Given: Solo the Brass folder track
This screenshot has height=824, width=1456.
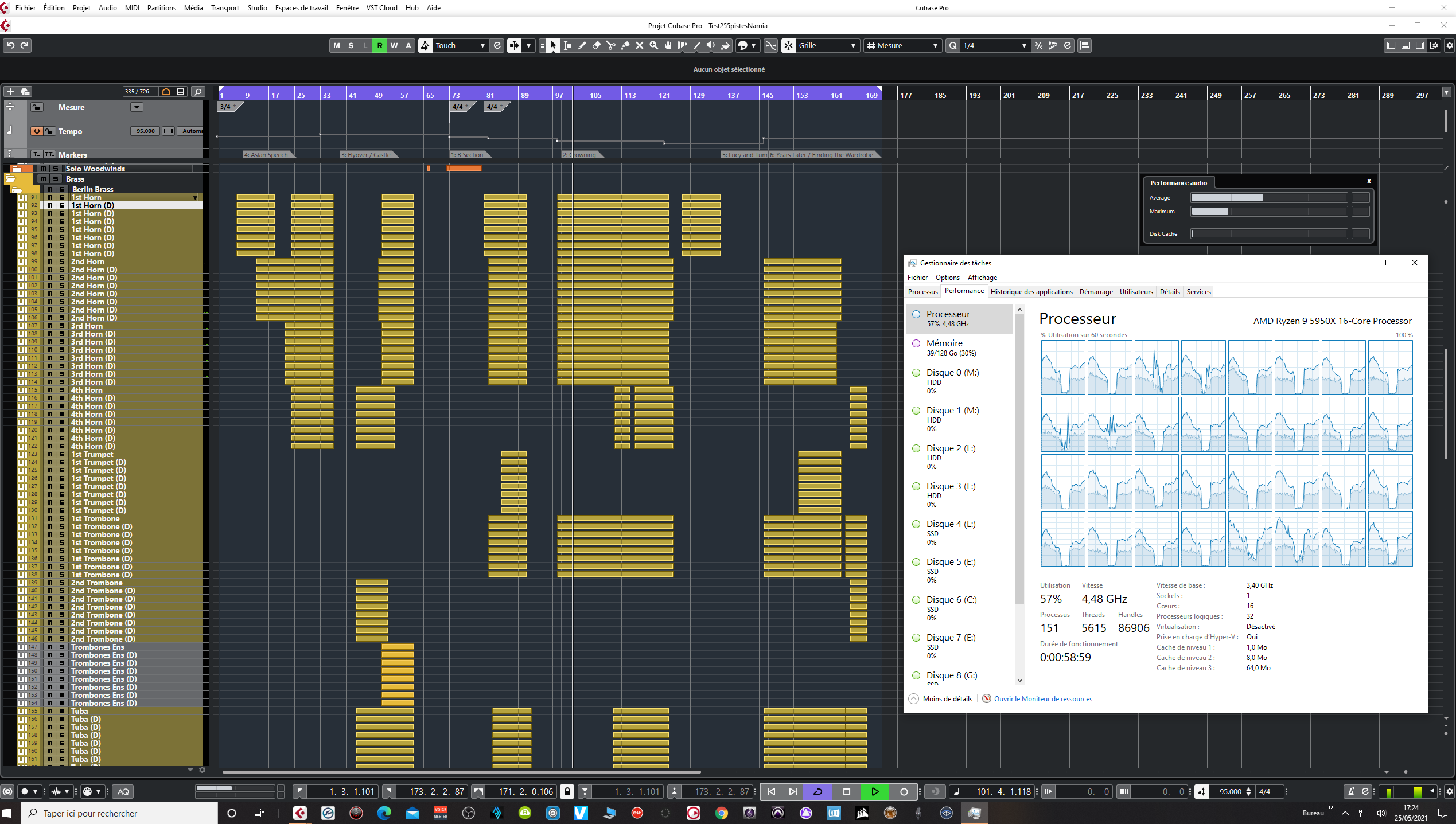Looking at the screenshot, I should (56, 179).
